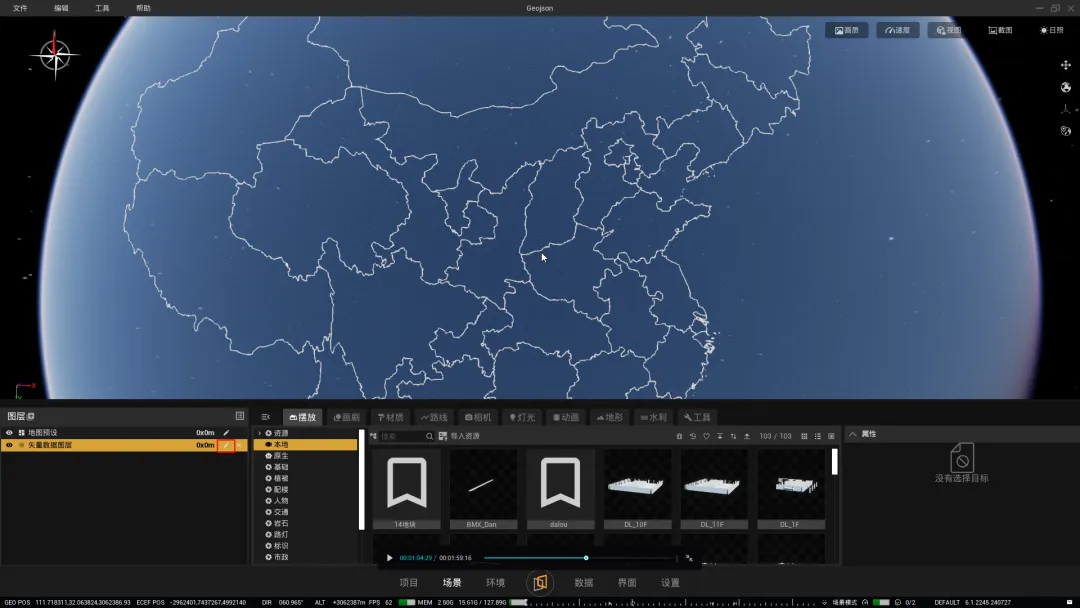Click 导入资源 import assets button
Image resolution: width=1080 pixels, height=608 pixels.
coord(459,436)
